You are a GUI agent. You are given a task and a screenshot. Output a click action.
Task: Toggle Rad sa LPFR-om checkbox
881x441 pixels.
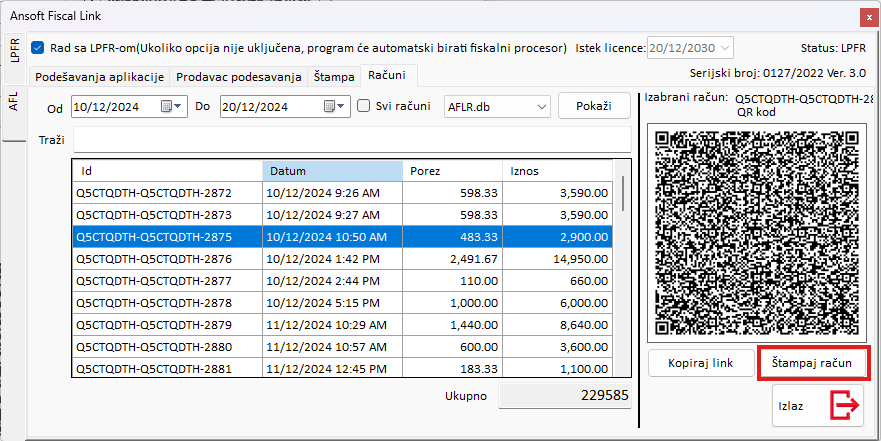tap(38, 48)
